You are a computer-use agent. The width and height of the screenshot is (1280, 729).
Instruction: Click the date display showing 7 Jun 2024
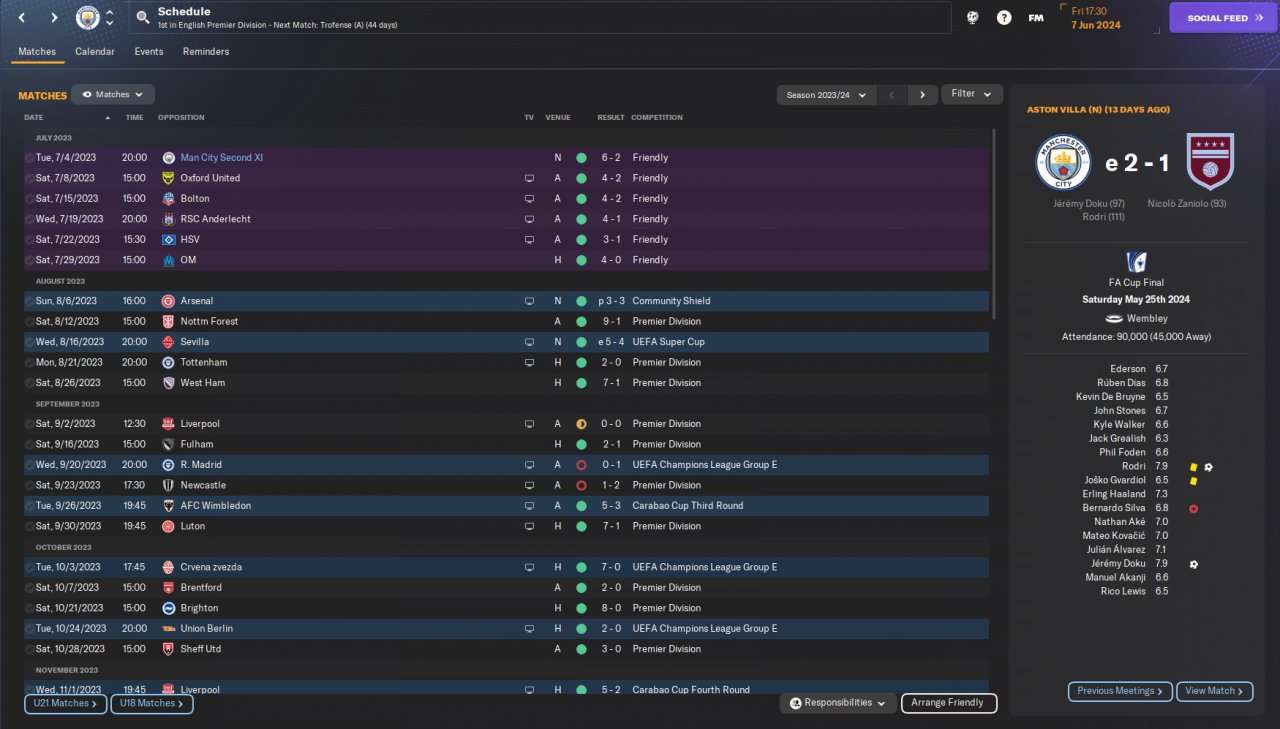pyautogui.click(x=1097, y=25)
